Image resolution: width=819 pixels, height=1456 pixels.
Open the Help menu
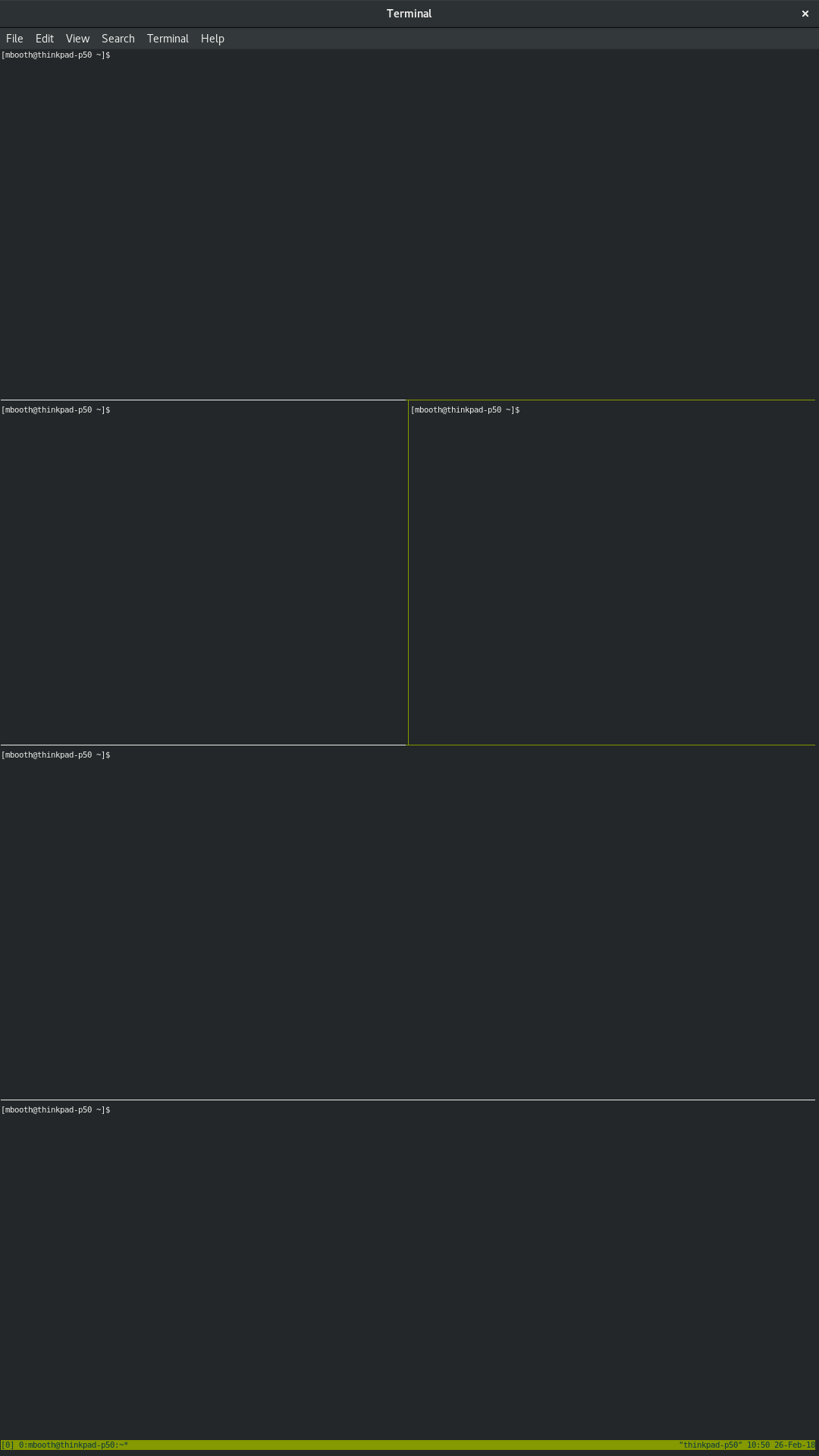click(x=212, y=39)
